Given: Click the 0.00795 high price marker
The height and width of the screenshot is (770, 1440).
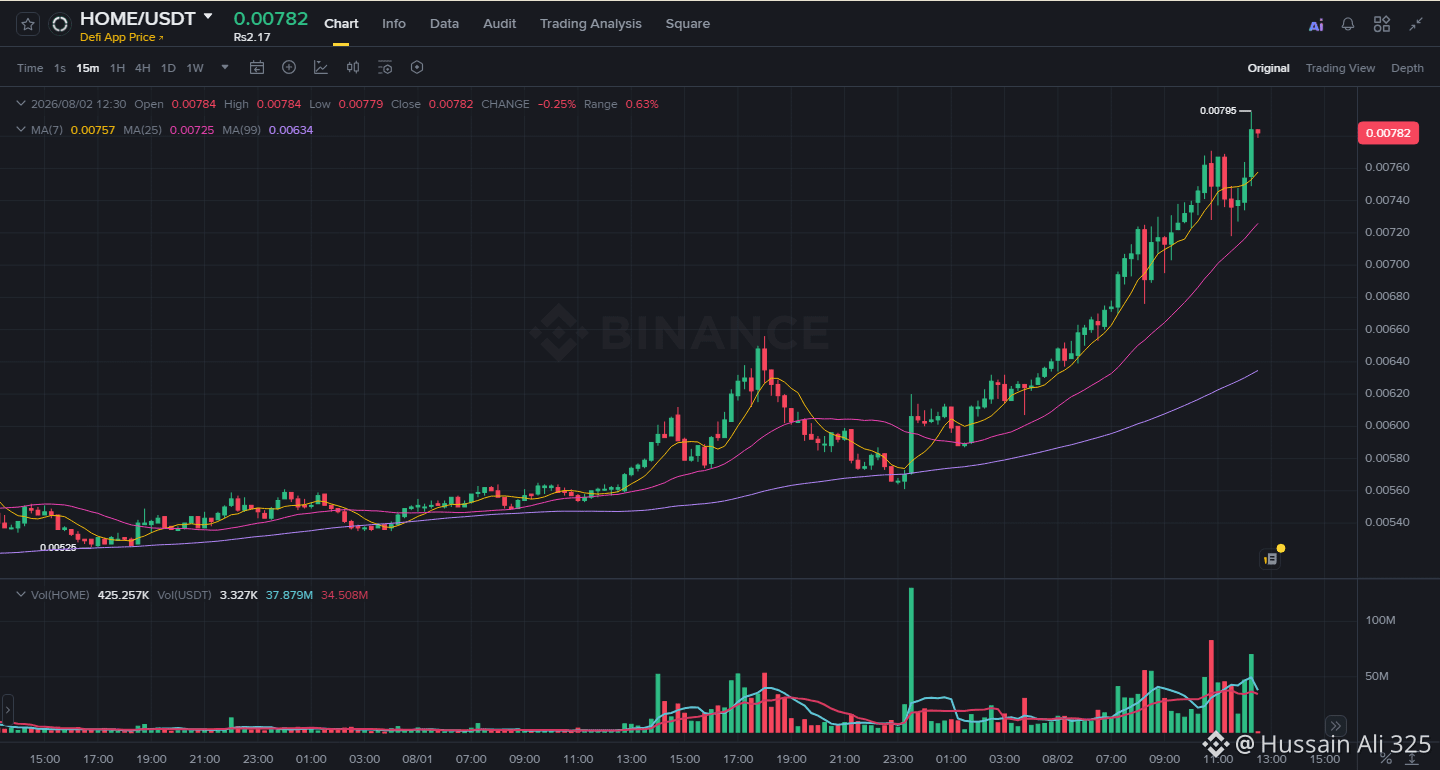Looking at the screenshot, I should click(x=1217, y=111).
